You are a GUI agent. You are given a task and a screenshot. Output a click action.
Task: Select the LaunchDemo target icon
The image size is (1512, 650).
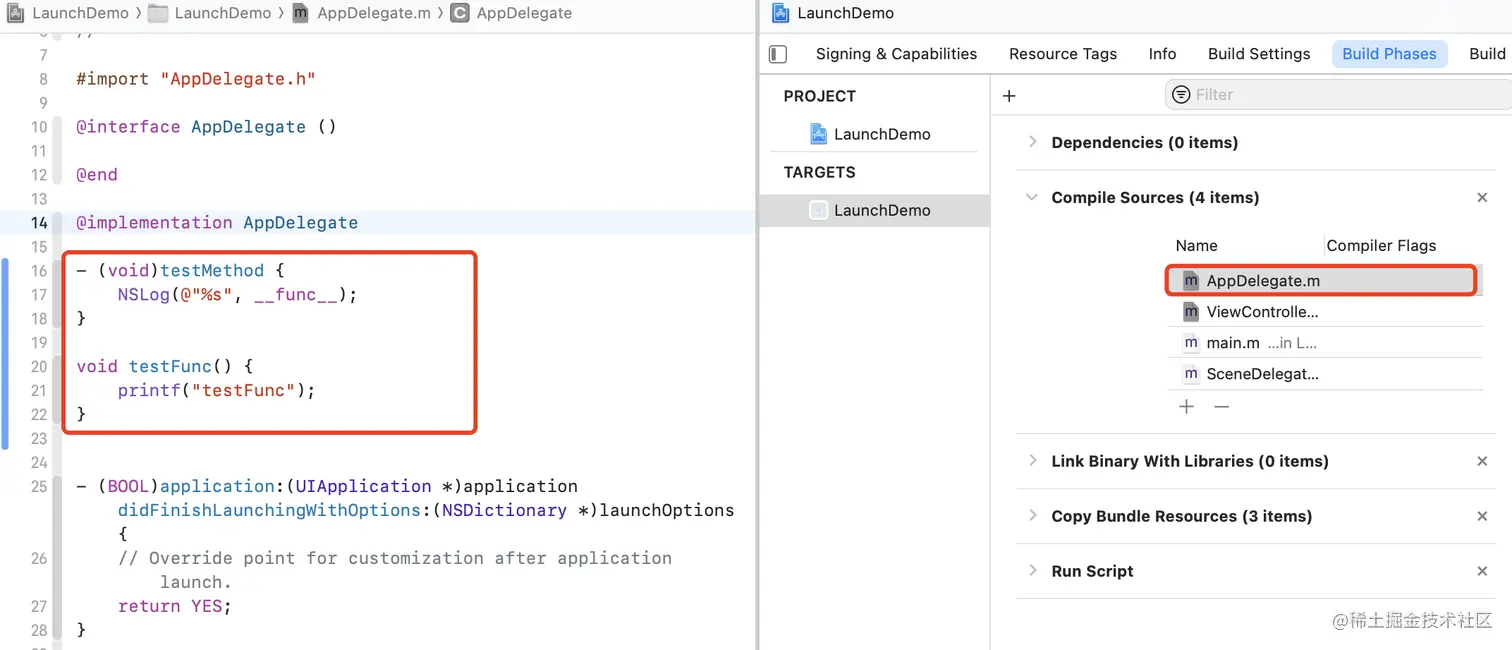(818, 210)
